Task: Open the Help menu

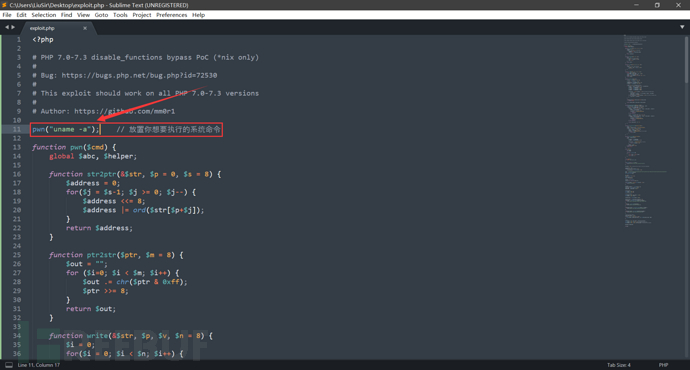Action: click(198, 15)
